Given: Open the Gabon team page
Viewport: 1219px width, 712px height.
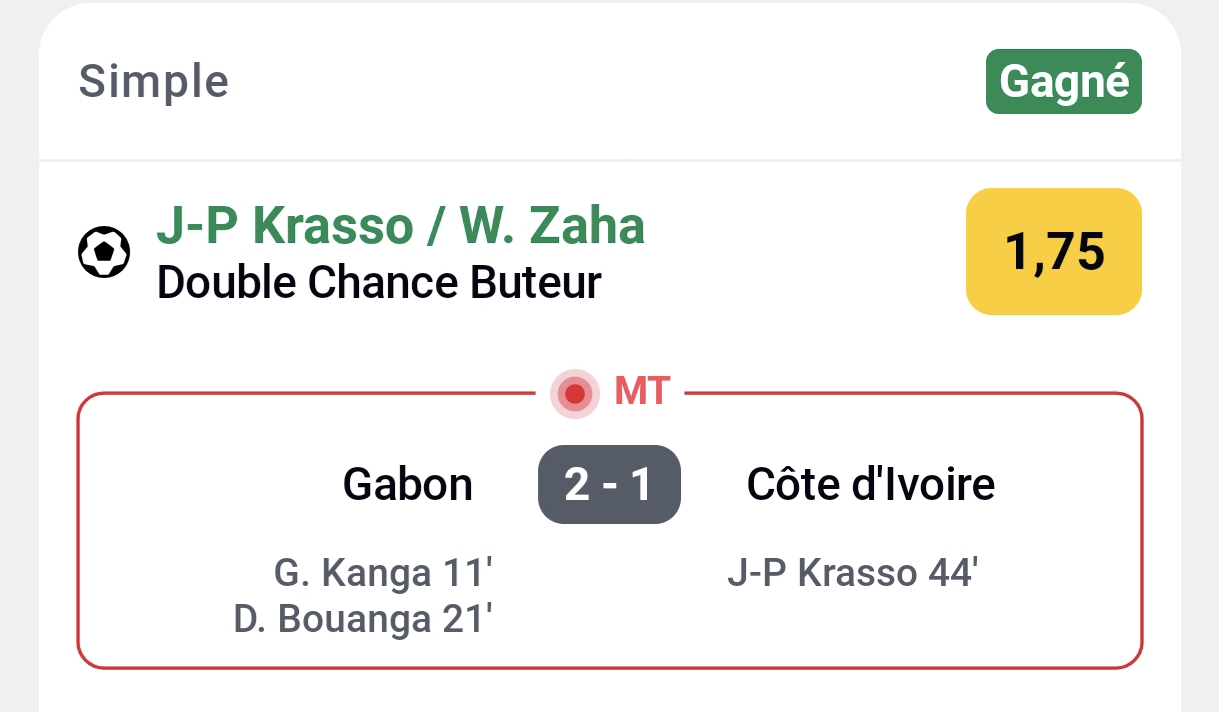Looking at the screenshot, I should pyautogui.click(x=407, y=484).
